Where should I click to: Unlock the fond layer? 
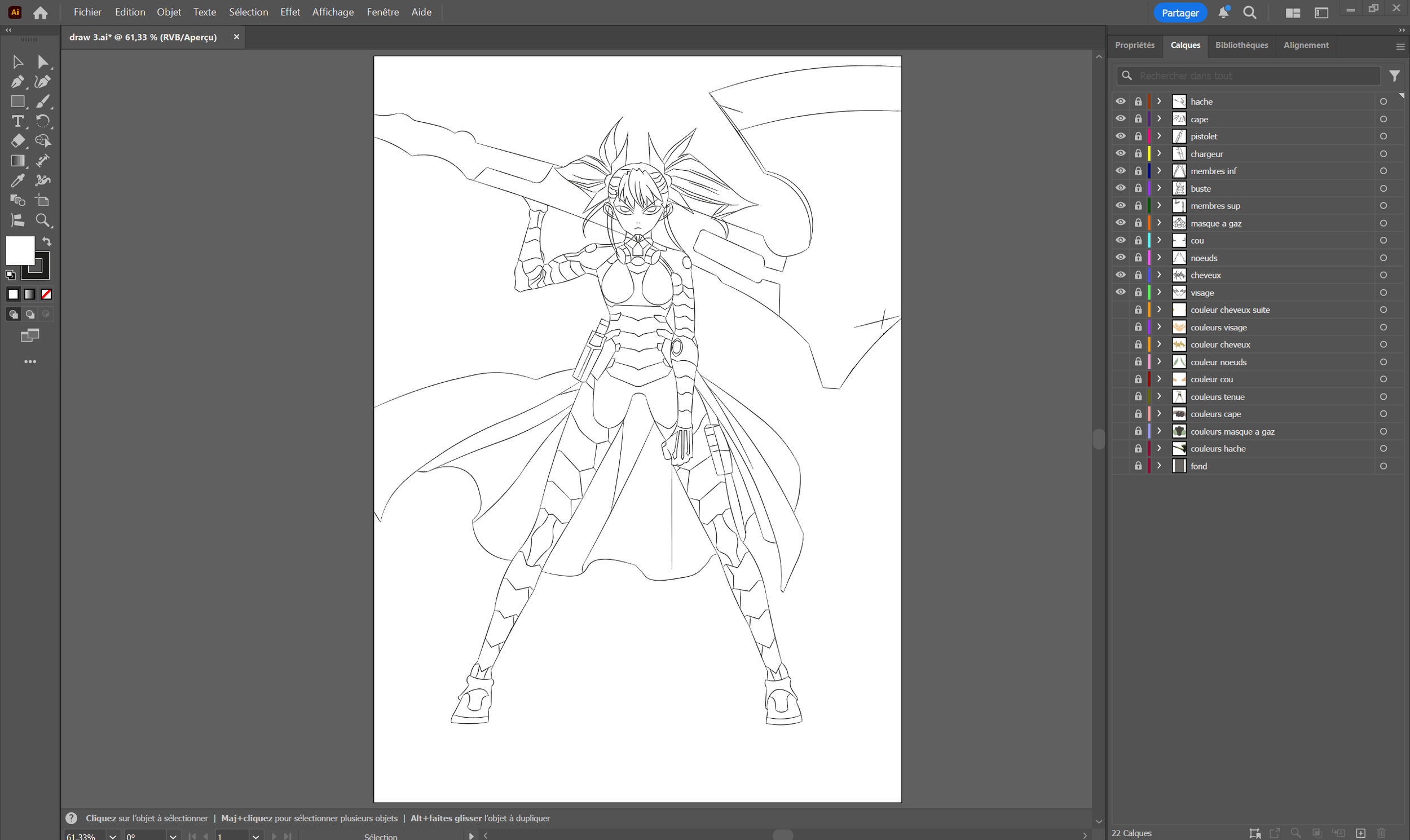(1139, 465)
